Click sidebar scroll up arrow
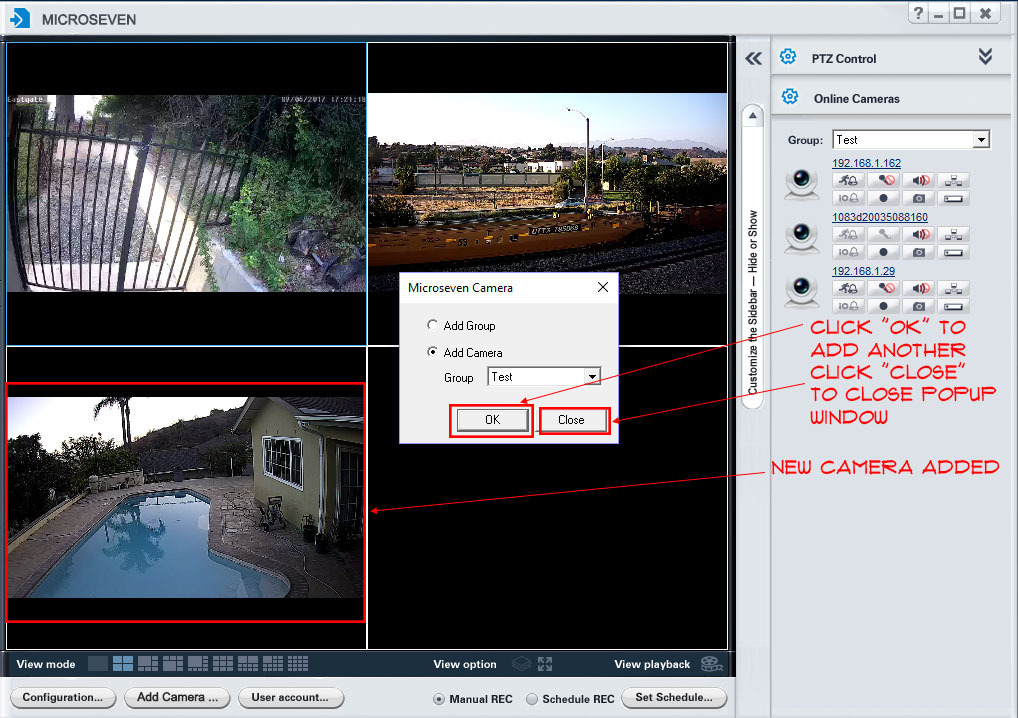Screen dimensions: 1018x718 (752, 117)
